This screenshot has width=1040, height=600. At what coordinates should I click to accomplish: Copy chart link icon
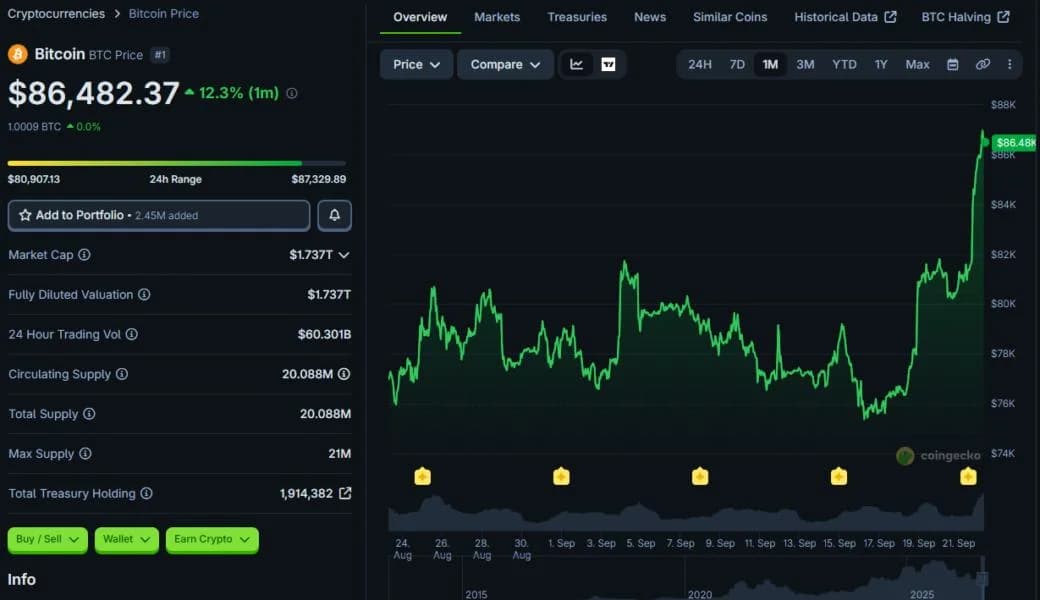click(982, 64)
